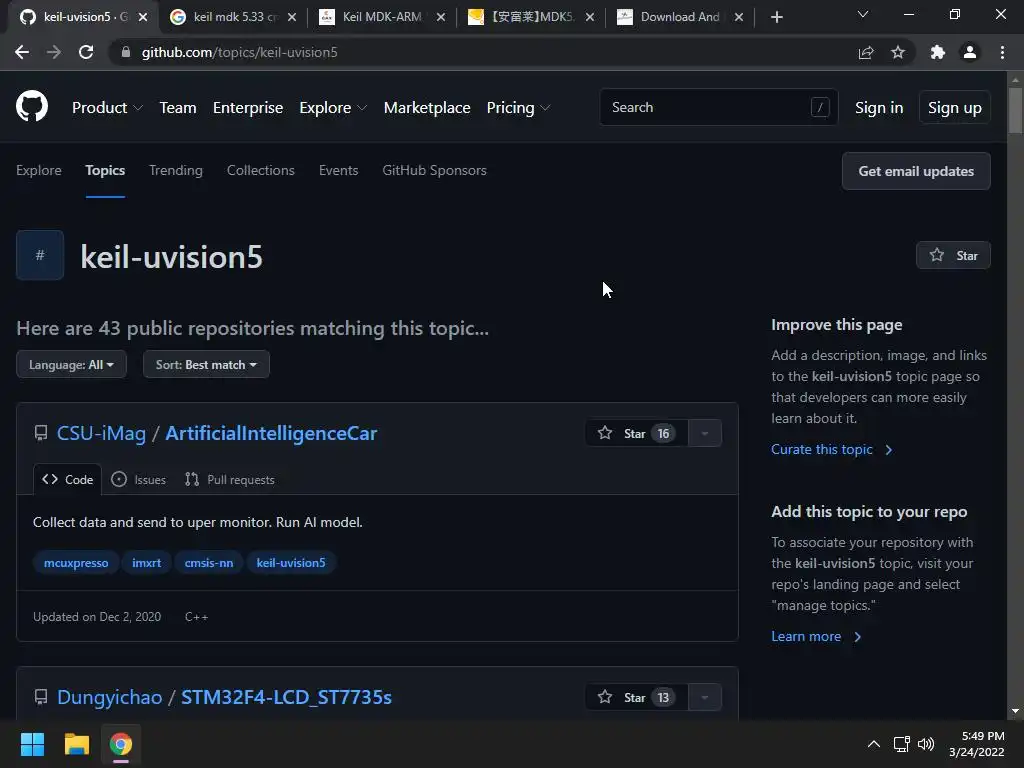Open Pull requests of ArtificialIntelligenceCar
Image resolution: width=1024 pixels, height=768 pixels.
(x=230, y=479)
